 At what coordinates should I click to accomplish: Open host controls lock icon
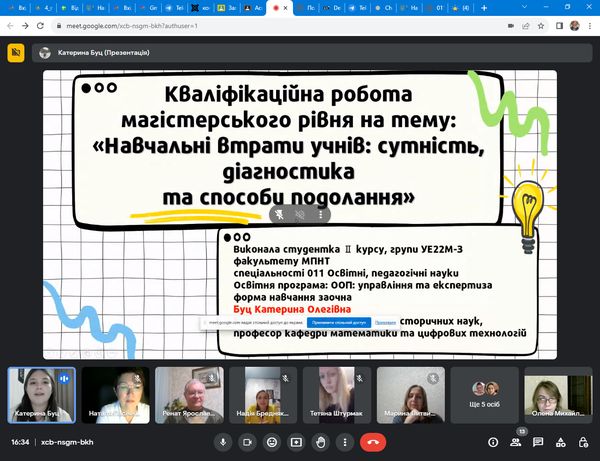click(x=583, y=441)
